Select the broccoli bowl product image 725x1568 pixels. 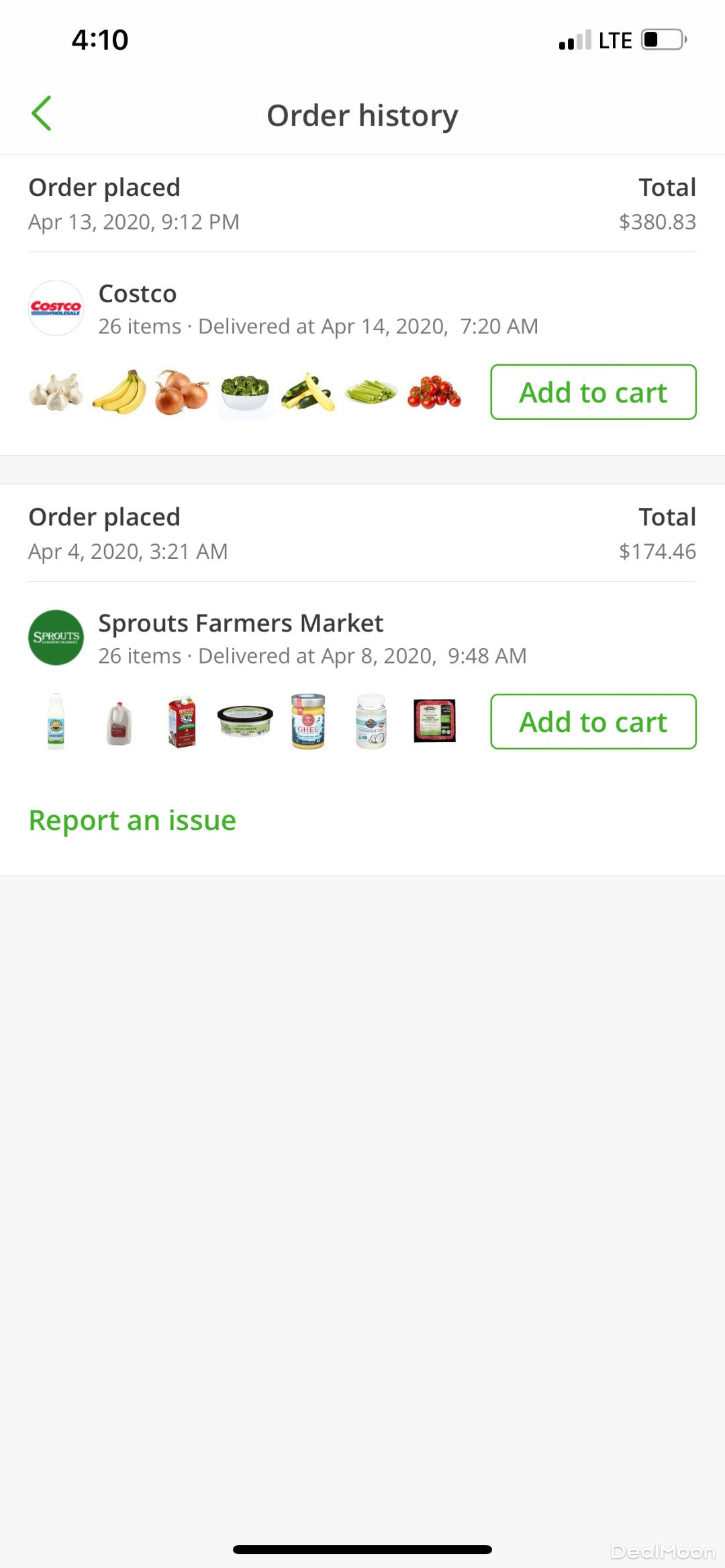245,392
